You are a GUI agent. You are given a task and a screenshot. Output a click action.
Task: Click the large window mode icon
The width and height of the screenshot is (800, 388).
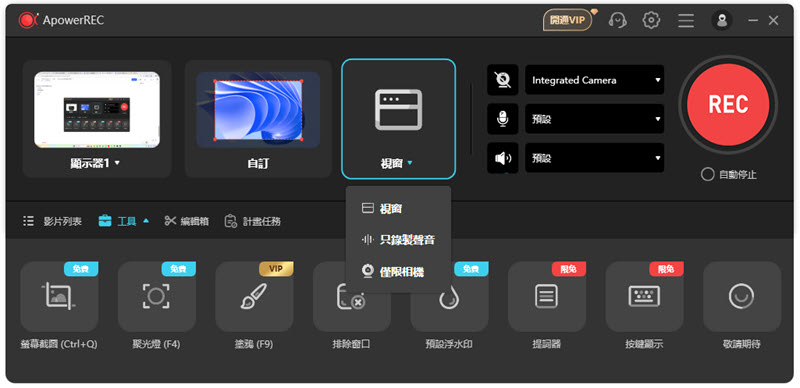tap(398, 109)
